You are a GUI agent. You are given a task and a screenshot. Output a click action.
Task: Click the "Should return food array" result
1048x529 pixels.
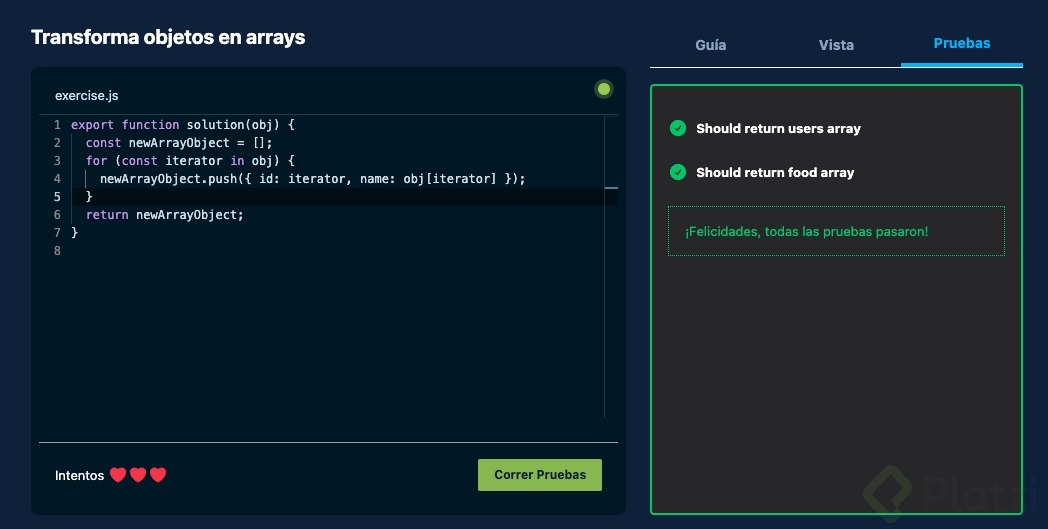775,173
